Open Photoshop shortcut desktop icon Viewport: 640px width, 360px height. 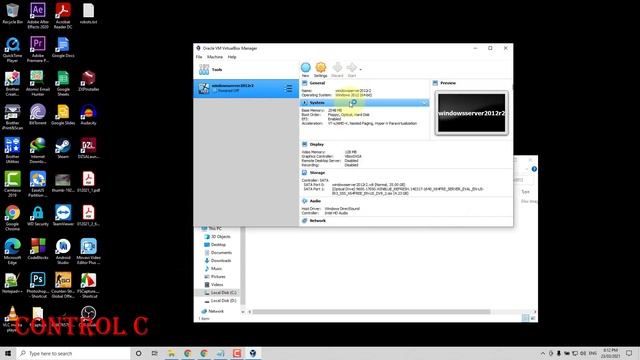38,285
